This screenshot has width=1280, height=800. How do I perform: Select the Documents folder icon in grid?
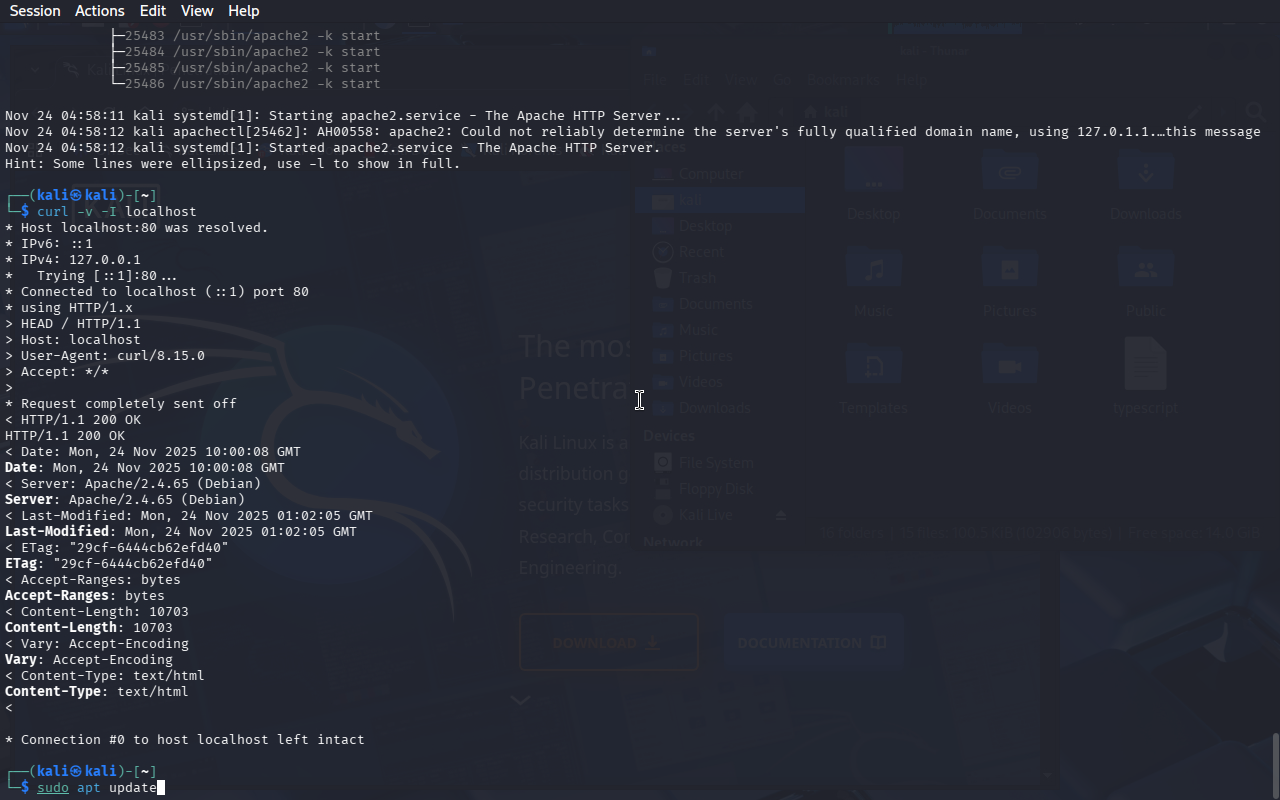click(x=1009, y=172)
